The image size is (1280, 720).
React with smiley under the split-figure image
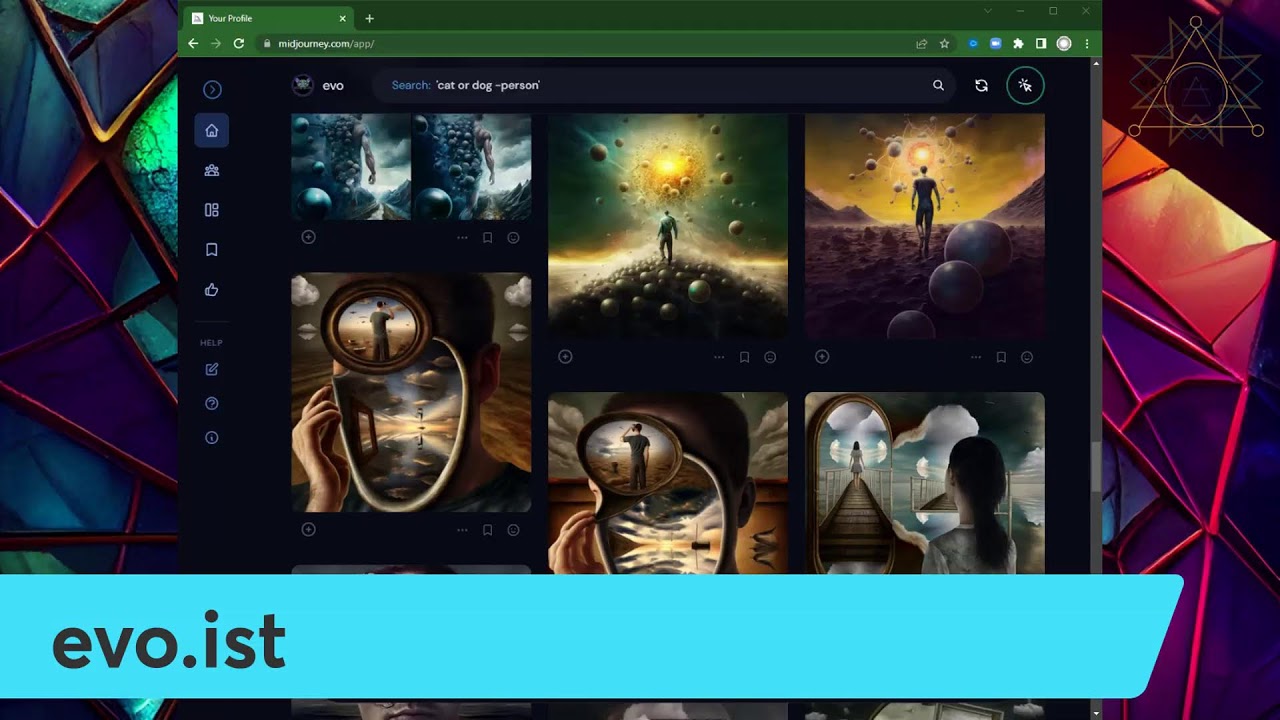point(513,238)
